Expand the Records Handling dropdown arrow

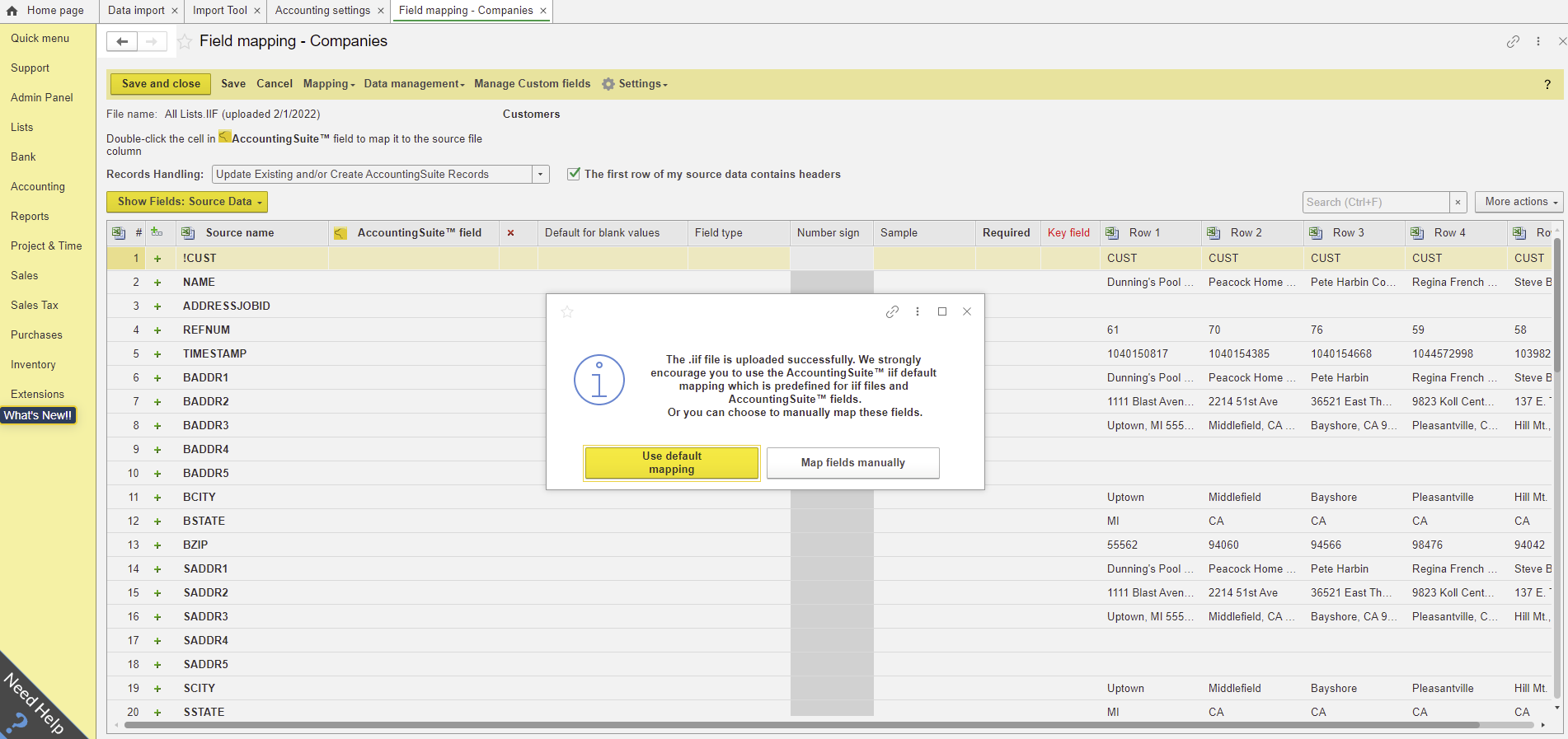pyautogui.click(x=541, y=175)
